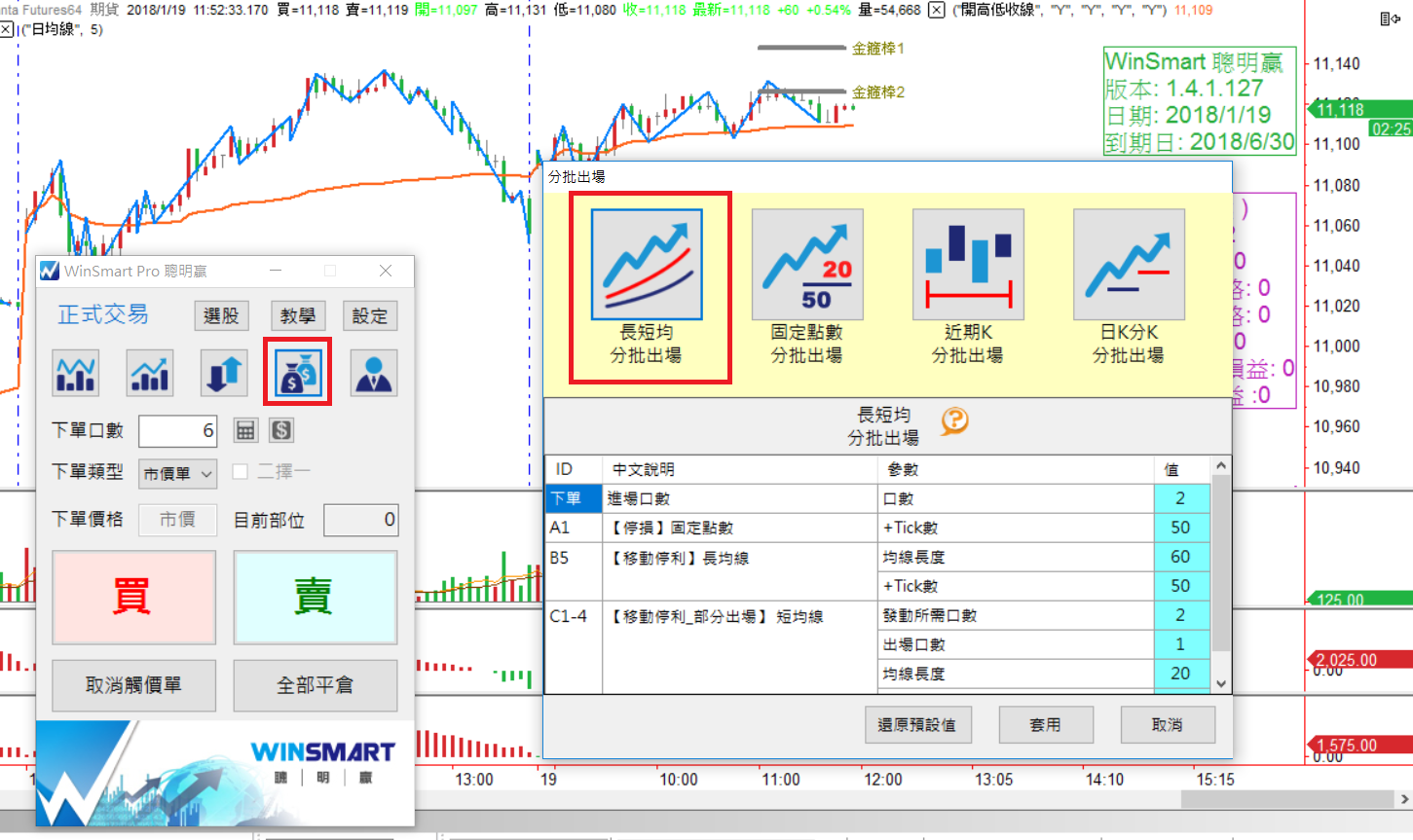Select the B5 ID cell

coord(575,571)
